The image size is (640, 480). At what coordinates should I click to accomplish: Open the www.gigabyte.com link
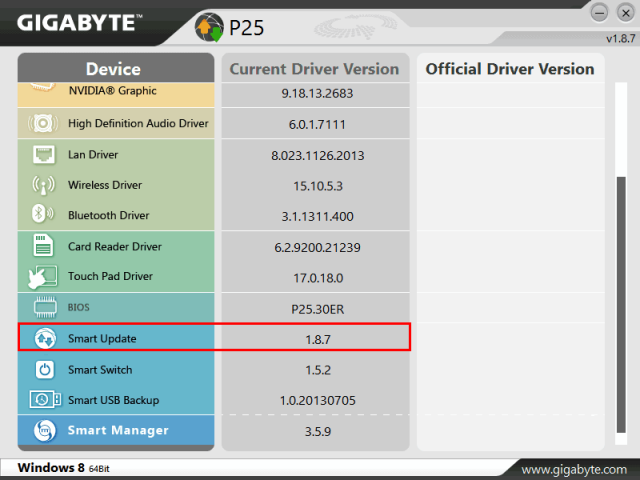click(573, 470)
